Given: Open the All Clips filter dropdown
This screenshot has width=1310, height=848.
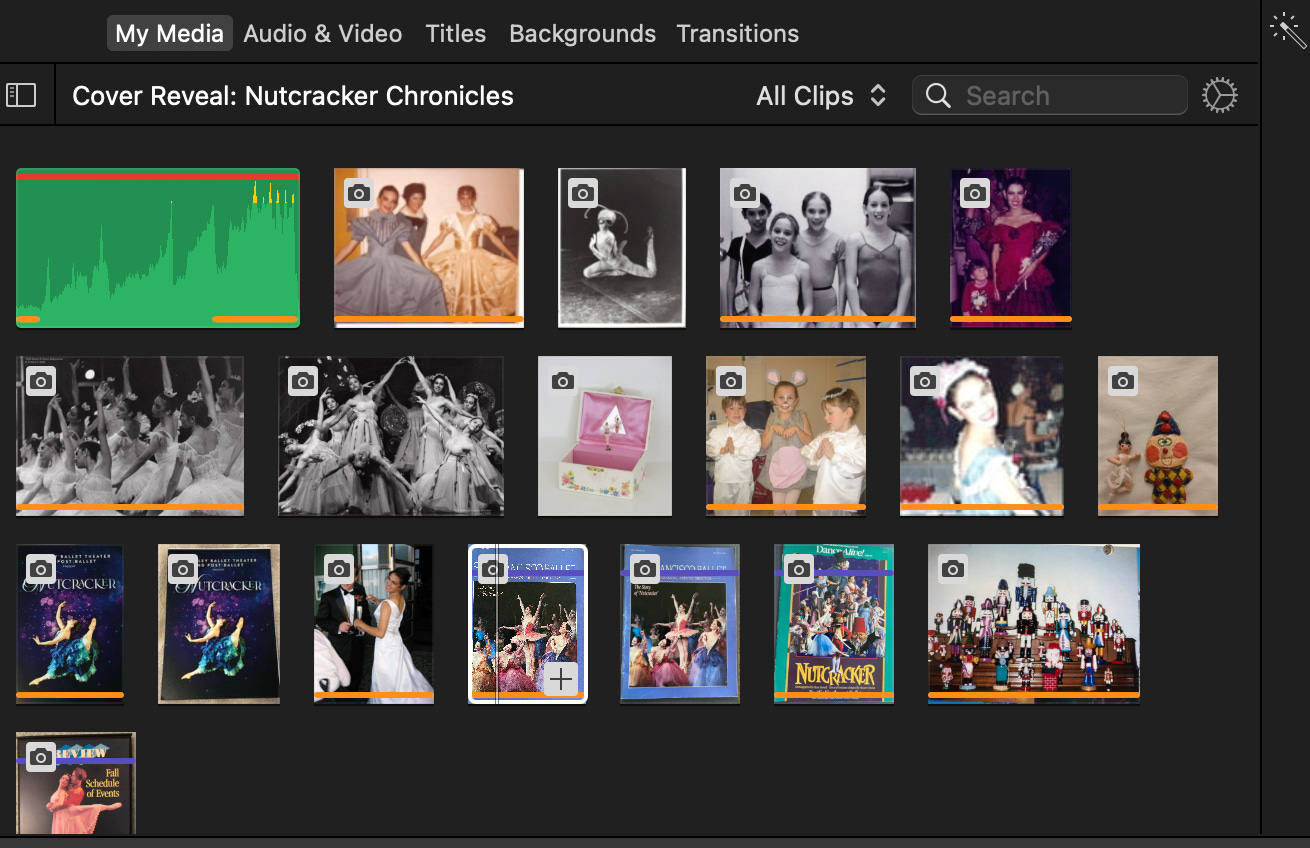Looking at the screenshot, I should pos(821,96).
